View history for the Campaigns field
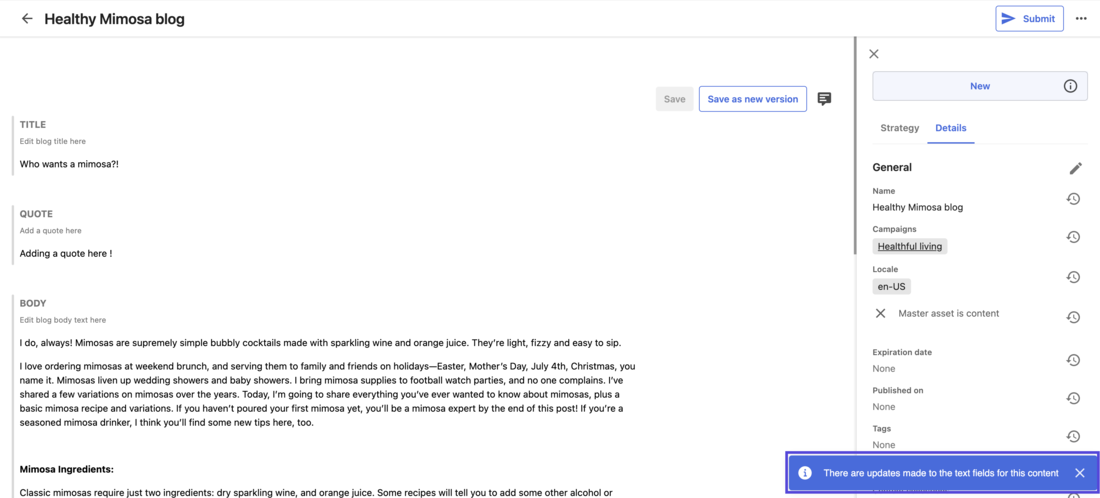 [1073, 237]
